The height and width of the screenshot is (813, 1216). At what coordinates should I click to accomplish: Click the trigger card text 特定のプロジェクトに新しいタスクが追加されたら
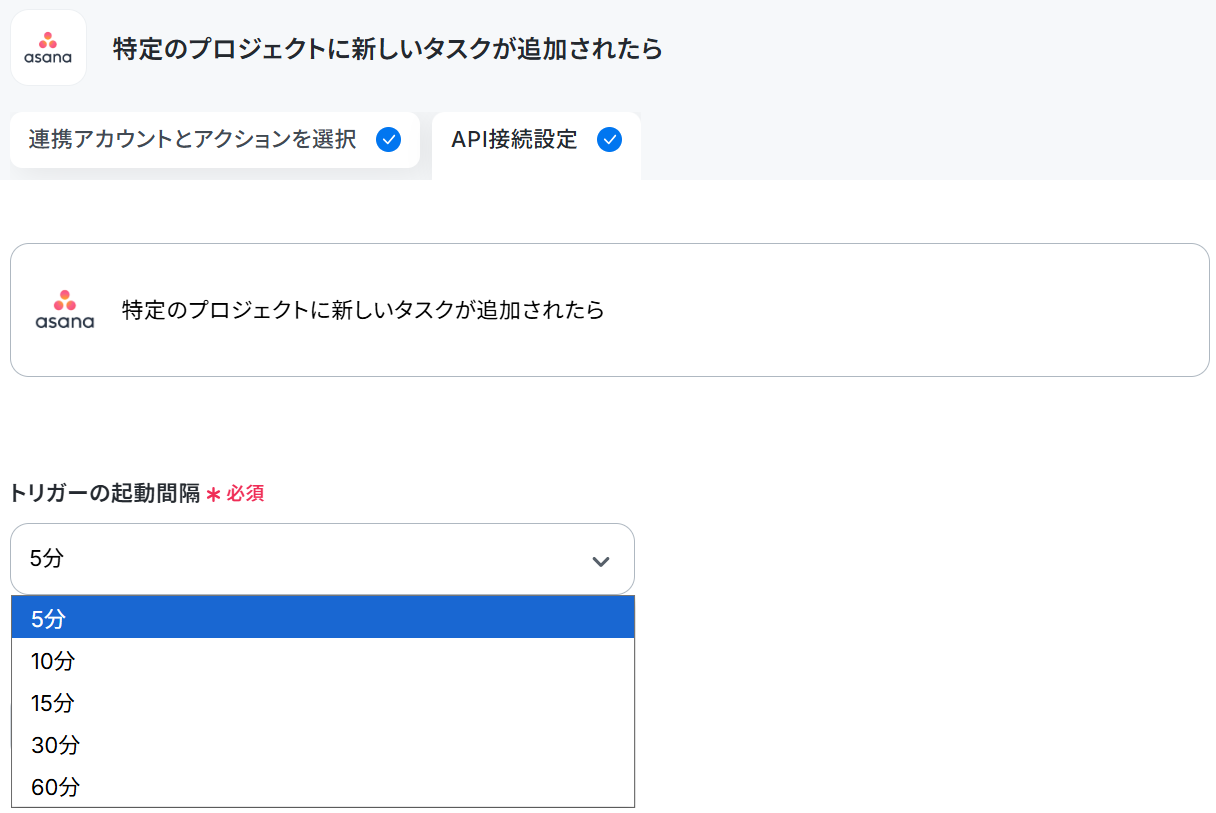coord(363,310)
